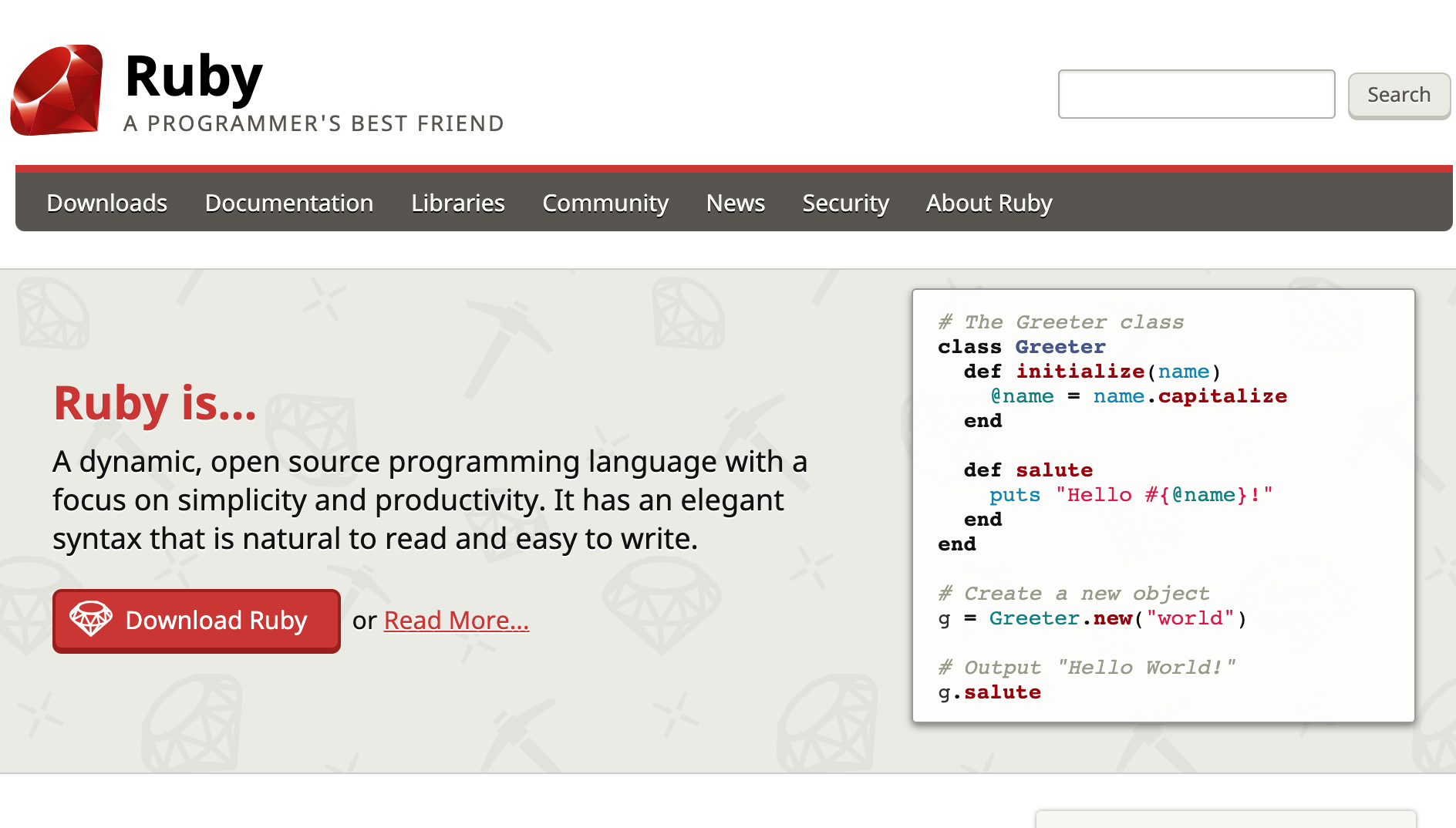Click 'A PROGRAMMER'S BEST FRIEND' tagline
Image resolution: width=1456 pixels, height=828 pixels.
click(314, 123)
